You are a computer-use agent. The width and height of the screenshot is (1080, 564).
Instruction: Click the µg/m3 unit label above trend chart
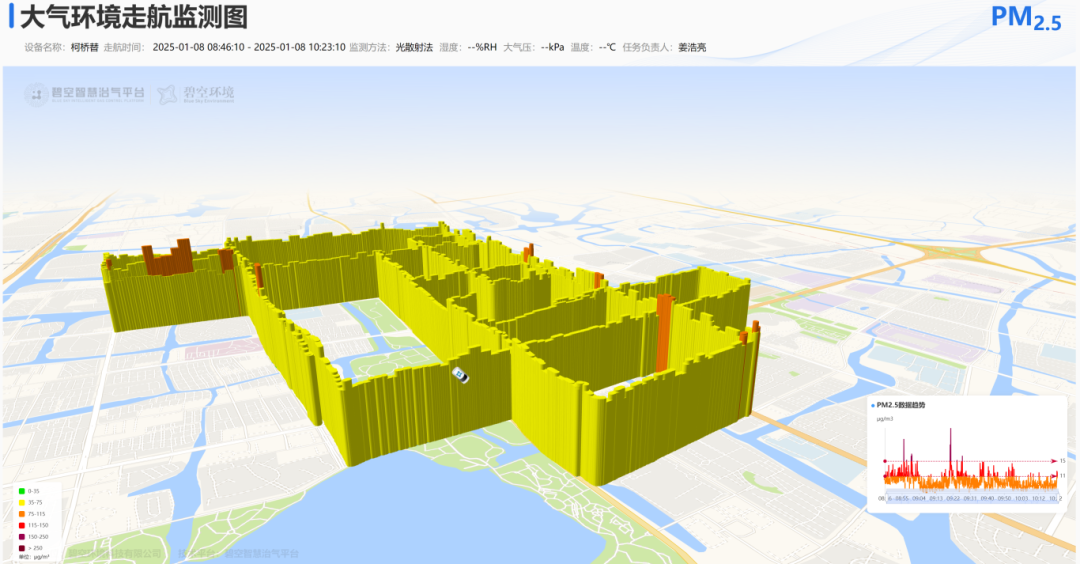884,419
